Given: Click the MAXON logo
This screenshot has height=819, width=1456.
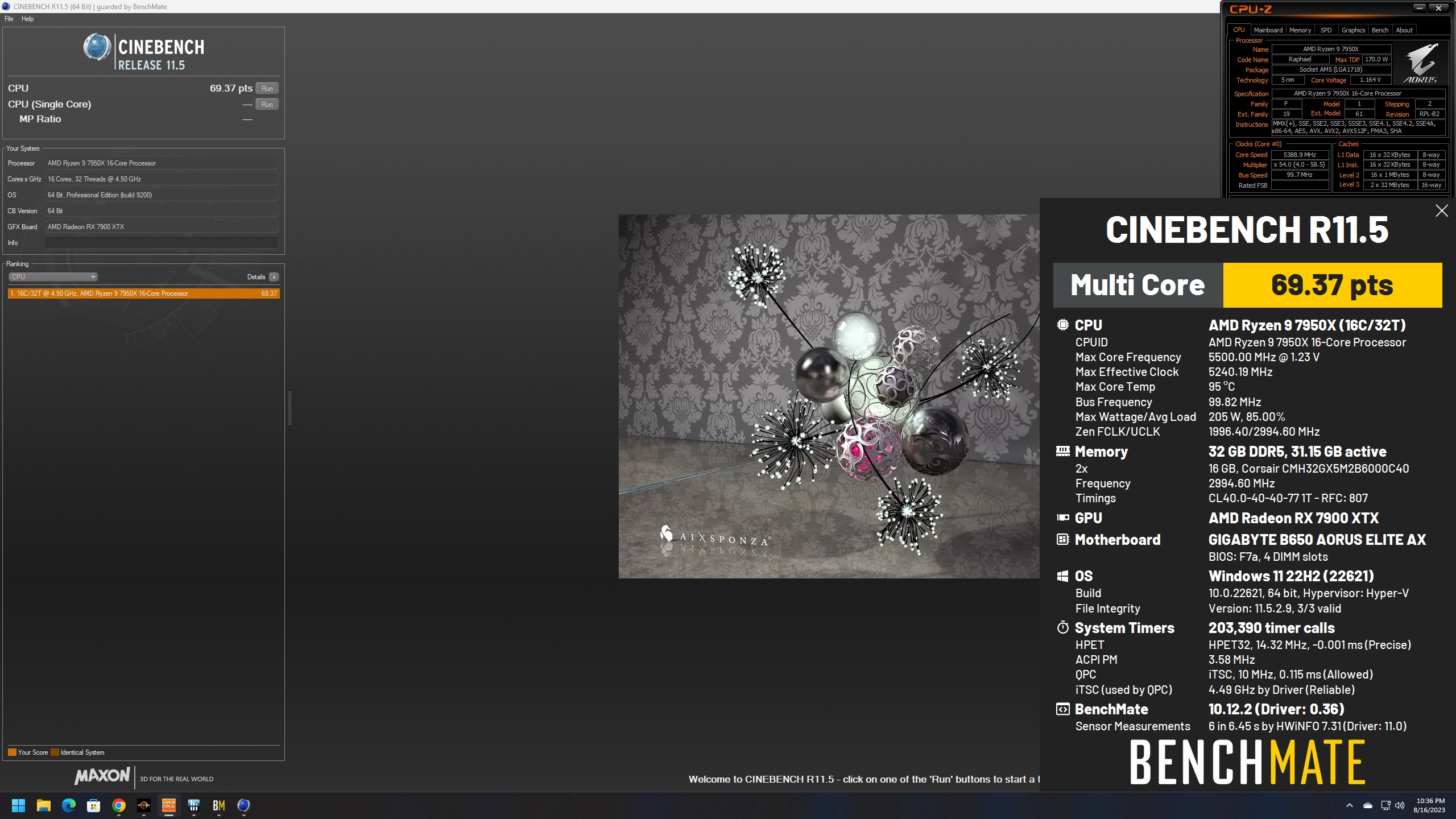Looking at the screenshot, I should click(102, 776).
